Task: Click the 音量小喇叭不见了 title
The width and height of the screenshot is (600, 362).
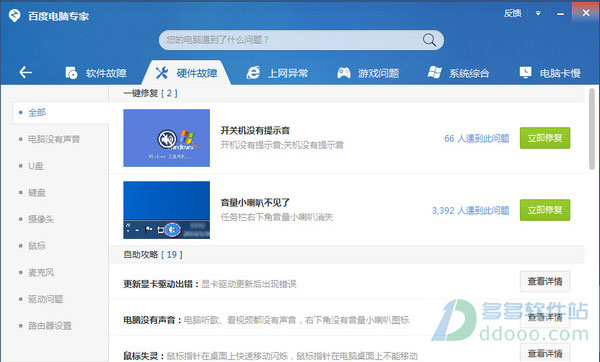Action: pos(255,202)
